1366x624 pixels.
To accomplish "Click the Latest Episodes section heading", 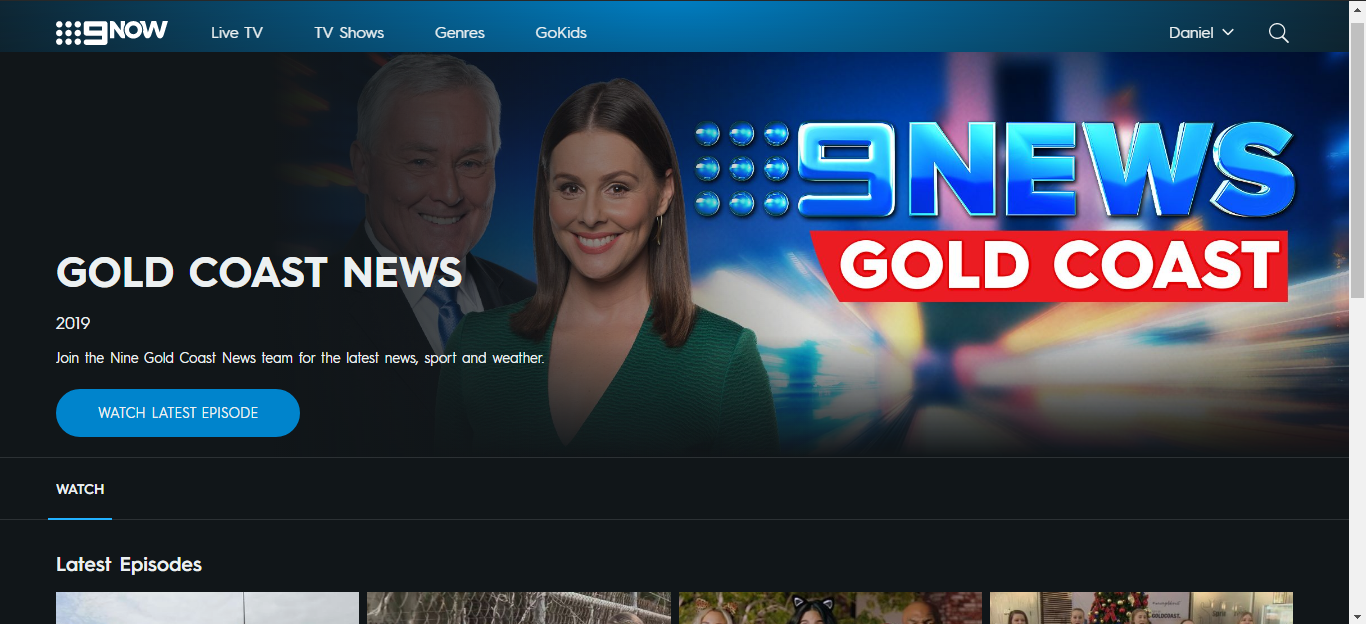I will (129, 565).
